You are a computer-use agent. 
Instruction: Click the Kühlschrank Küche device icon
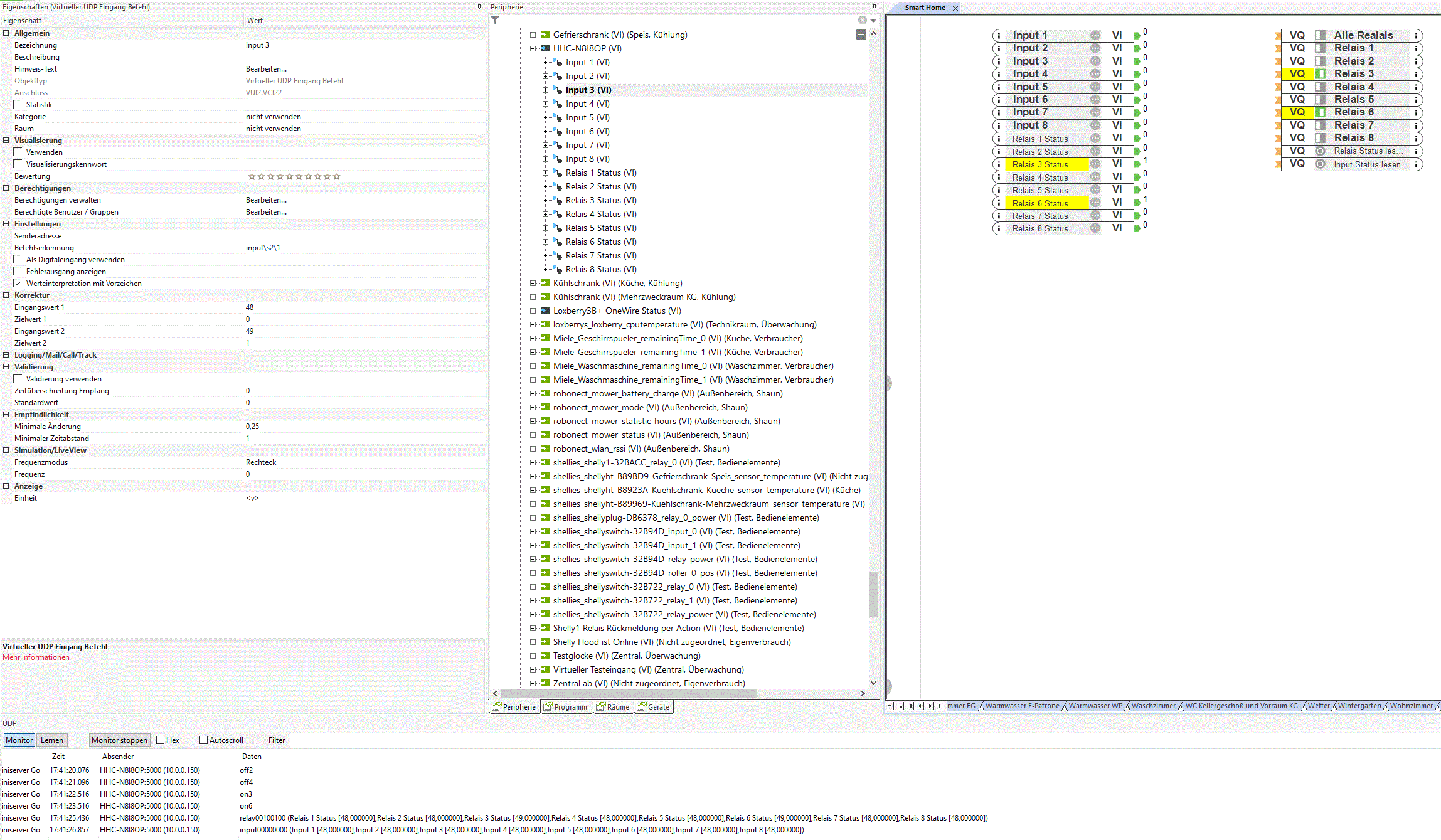tap(545, 283)
